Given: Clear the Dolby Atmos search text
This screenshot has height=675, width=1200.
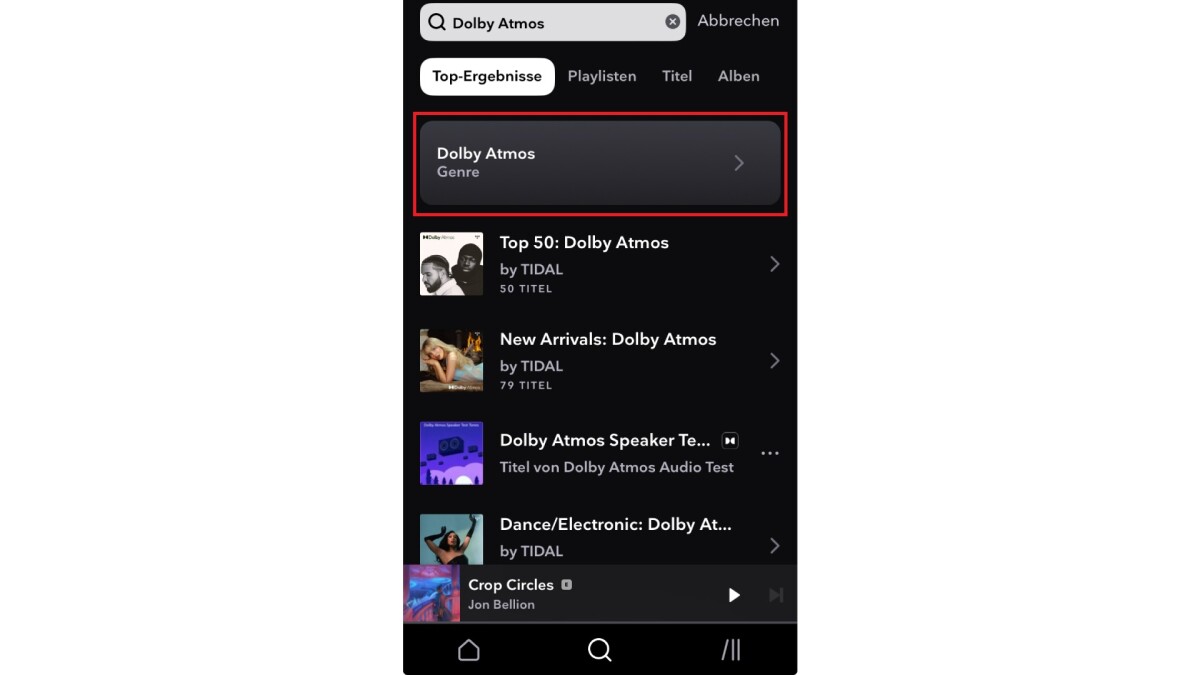Looking at the screenshot, I should point(673,22).
